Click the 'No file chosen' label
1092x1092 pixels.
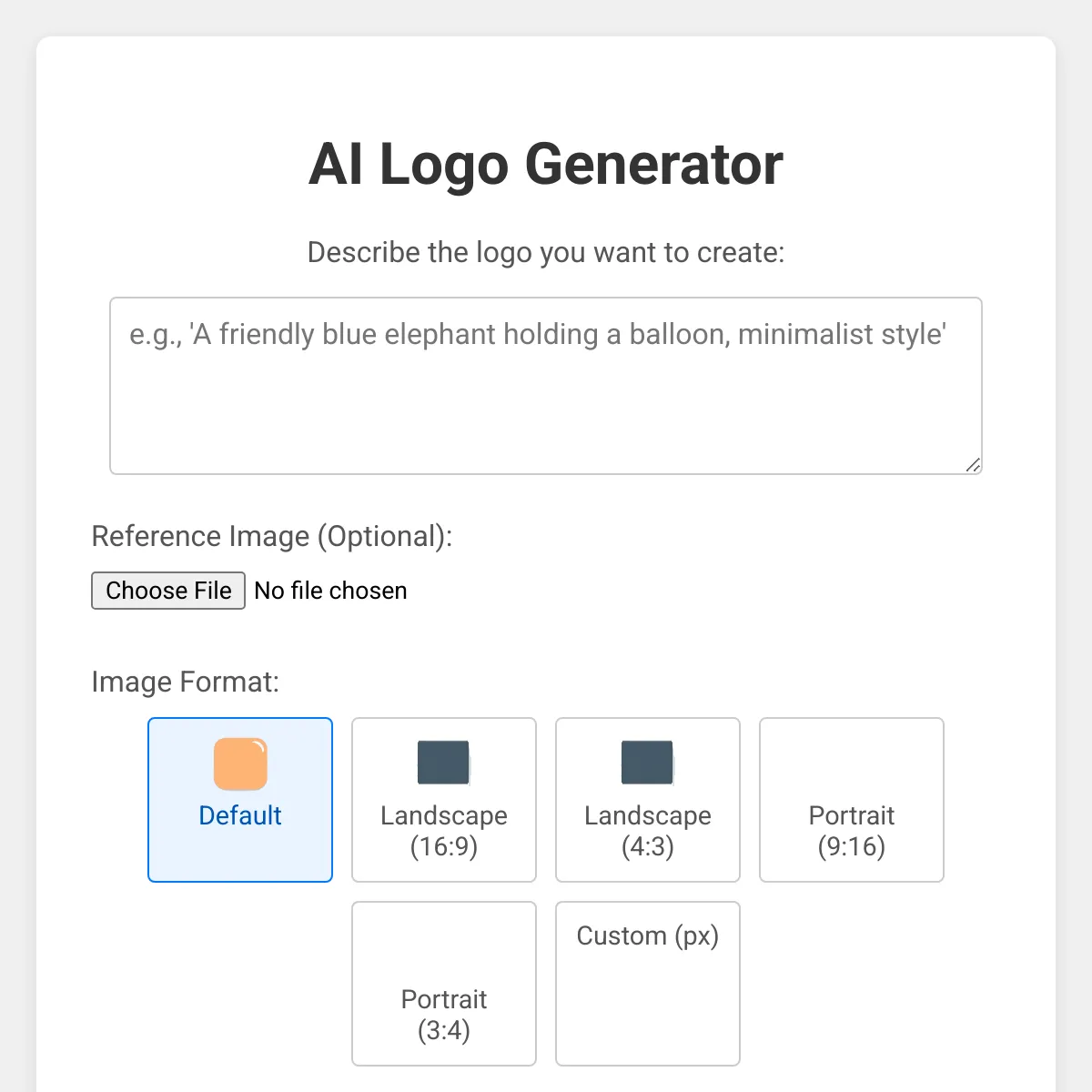(x=330, y=591)
